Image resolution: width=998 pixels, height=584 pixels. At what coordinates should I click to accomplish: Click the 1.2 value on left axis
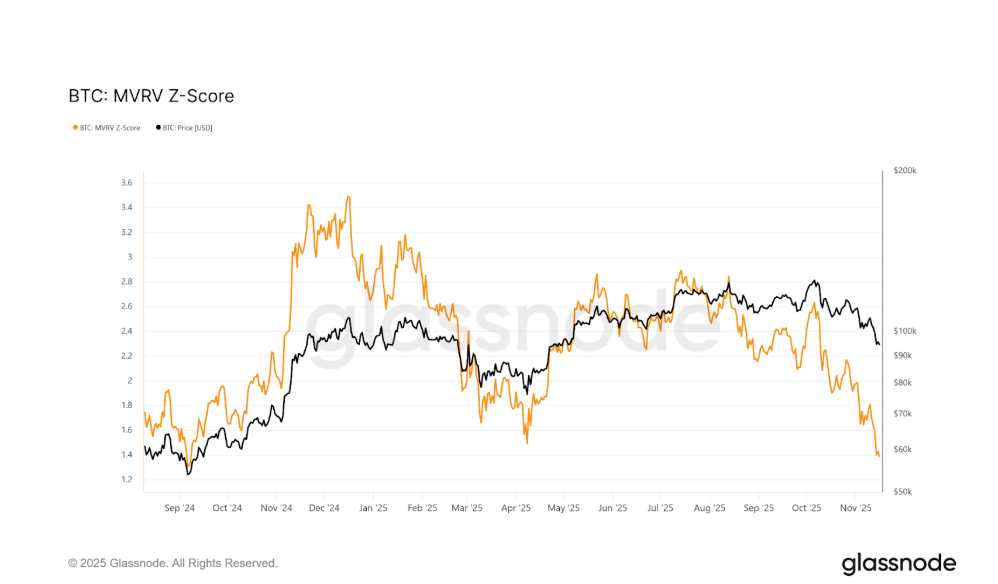126,480
